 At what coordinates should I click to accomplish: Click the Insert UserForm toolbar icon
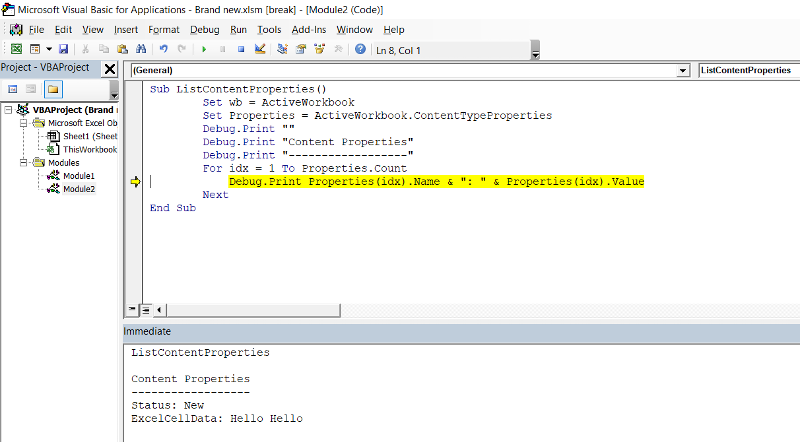(x=35, y=49)
